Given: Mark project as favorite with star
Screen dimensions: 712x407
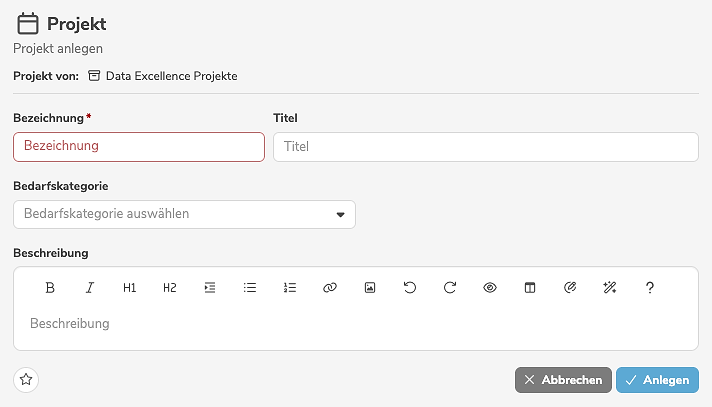Looking at the screenshot, I should (x=27, y=380).
